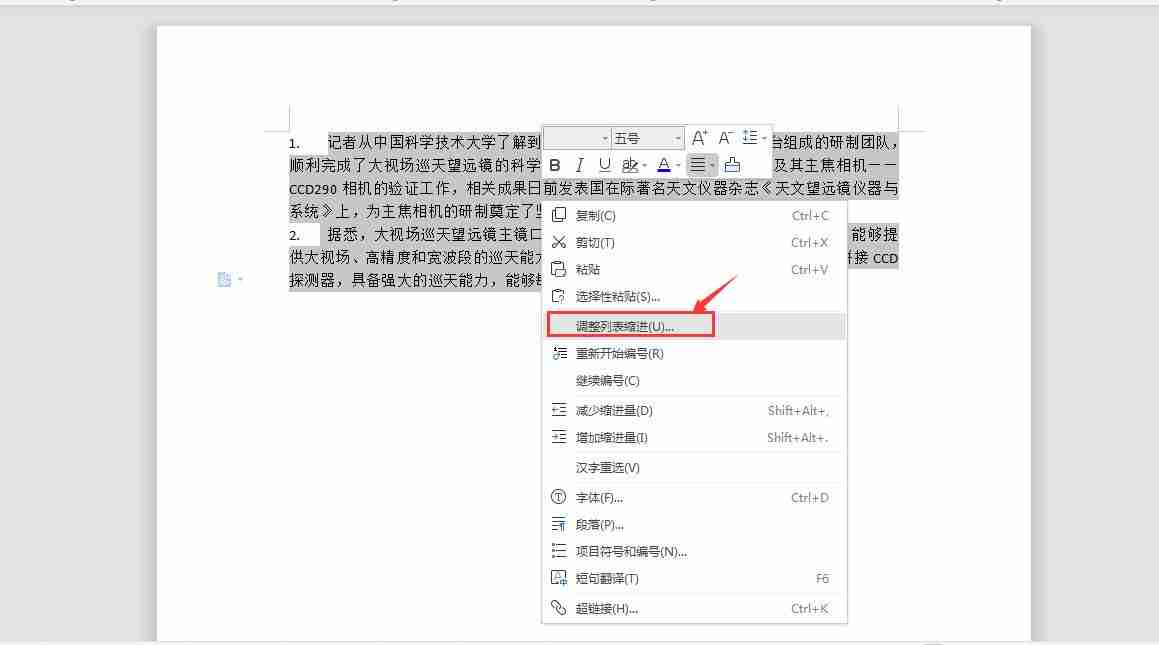Click 复制(C) to copy selection
Viewport: 1159px width, 645px height.
tap(595, 215)
